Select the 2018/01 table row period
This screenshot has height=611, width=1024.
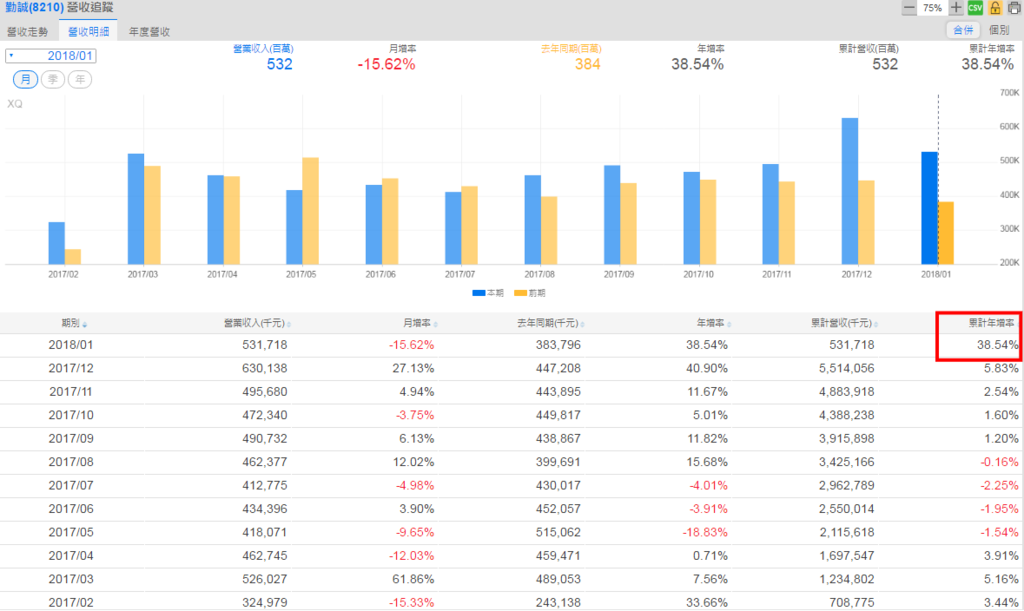pos(71,345)
